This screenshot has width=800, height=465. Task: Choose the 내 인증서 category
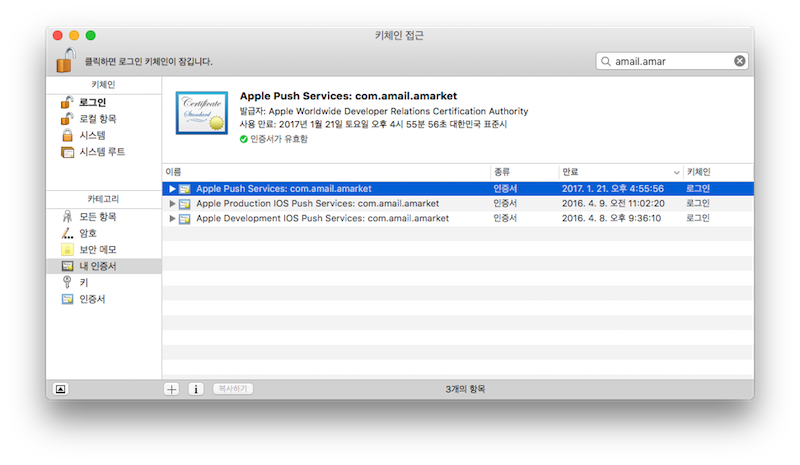[104, 266]
